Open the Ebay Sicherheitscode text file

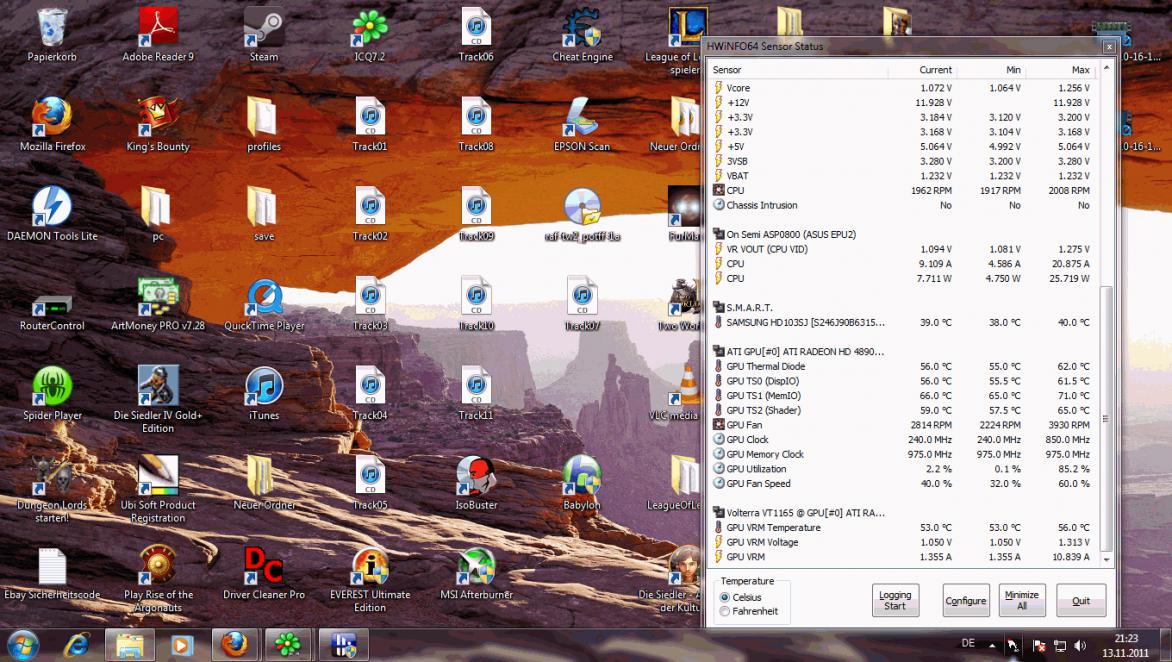click(x=52, y=572)
